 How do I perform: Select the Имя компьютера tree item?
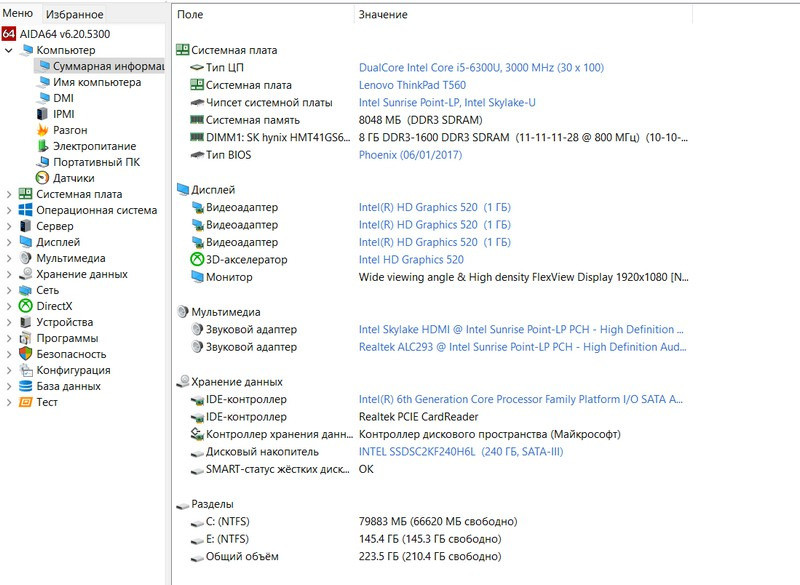96,82
